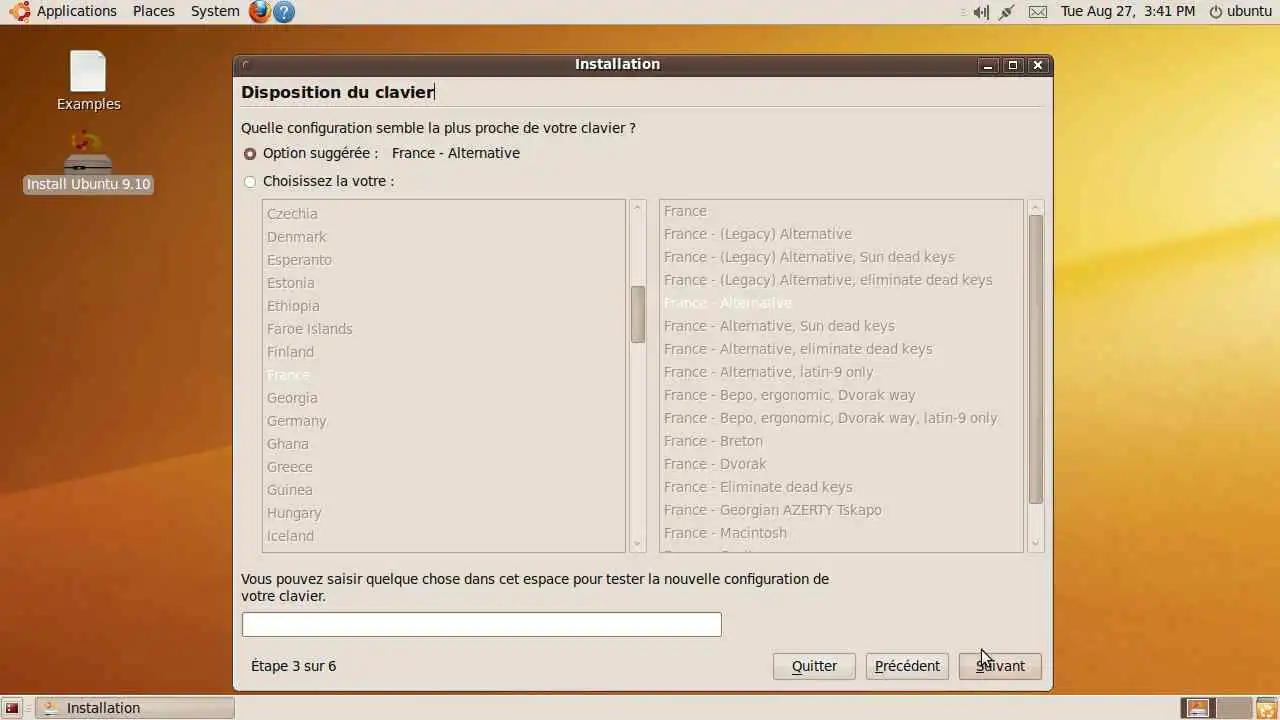Select plain 'France' layout variant
Image resolution: width=1280 pixels, height=720 pixels.
[x=841, y=211]
